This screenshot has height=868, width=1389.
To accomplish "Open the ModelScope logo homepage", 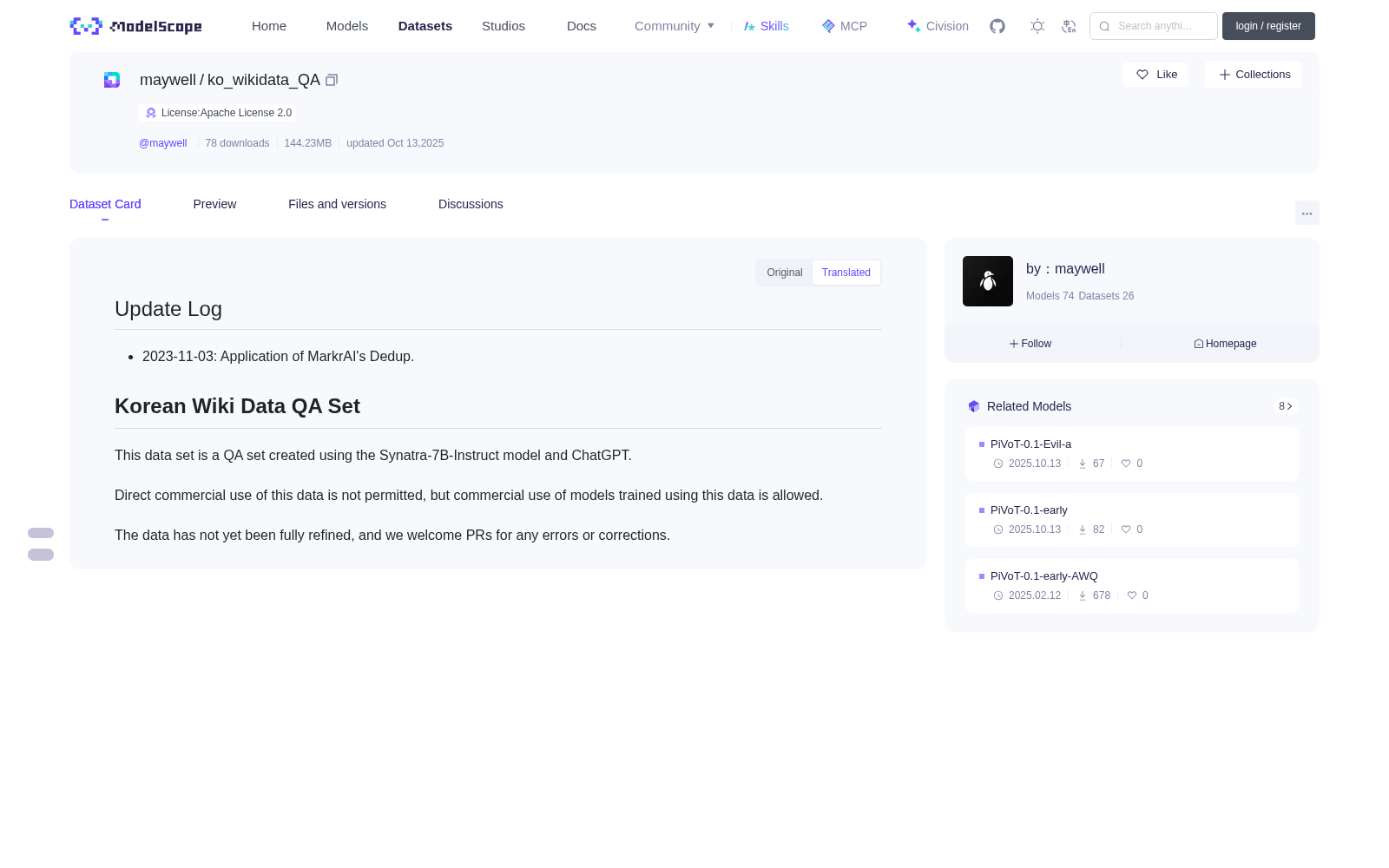I will point(135,26).
